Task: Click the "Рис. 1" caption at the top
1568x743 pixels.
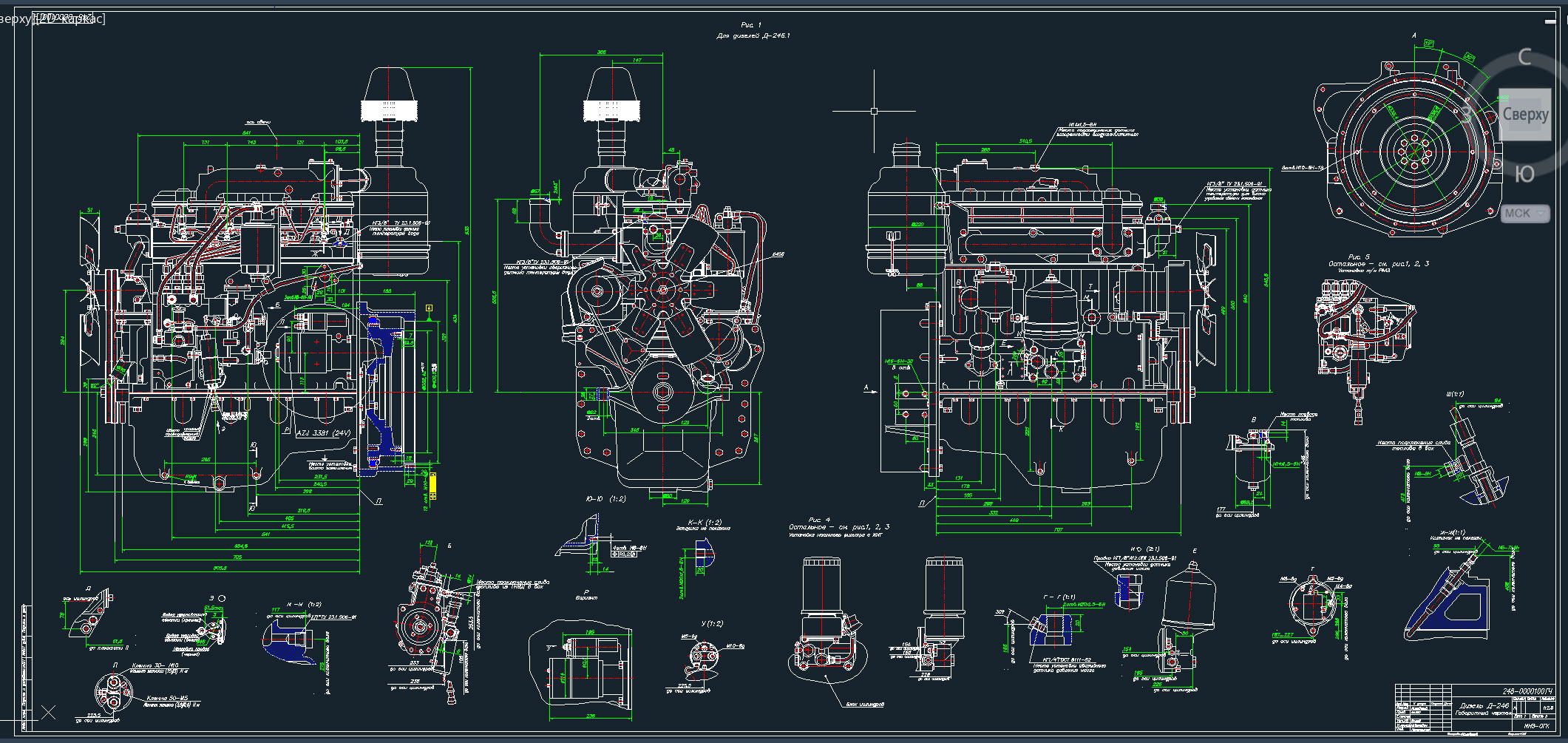Action: (751, 25)
